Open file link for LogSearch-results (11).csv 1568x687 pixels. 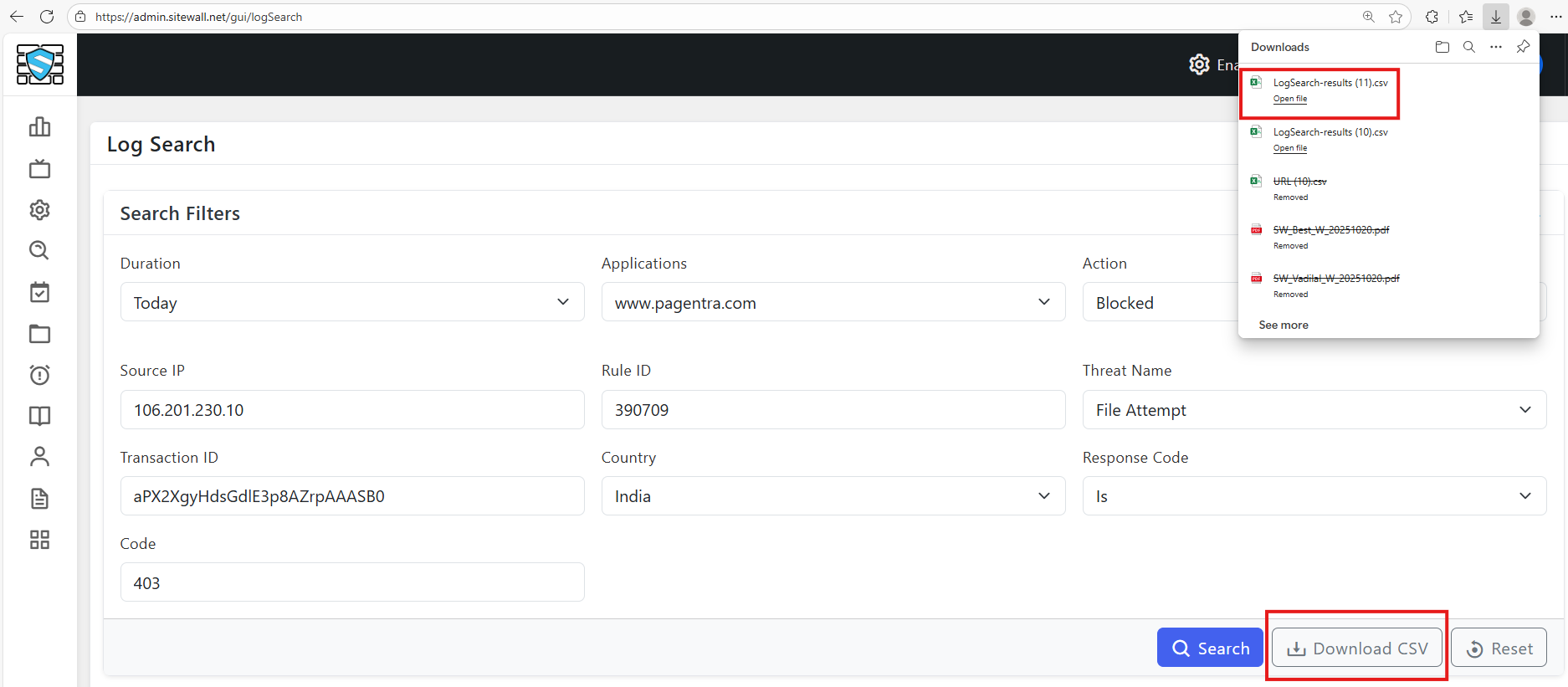point(1289,99)
